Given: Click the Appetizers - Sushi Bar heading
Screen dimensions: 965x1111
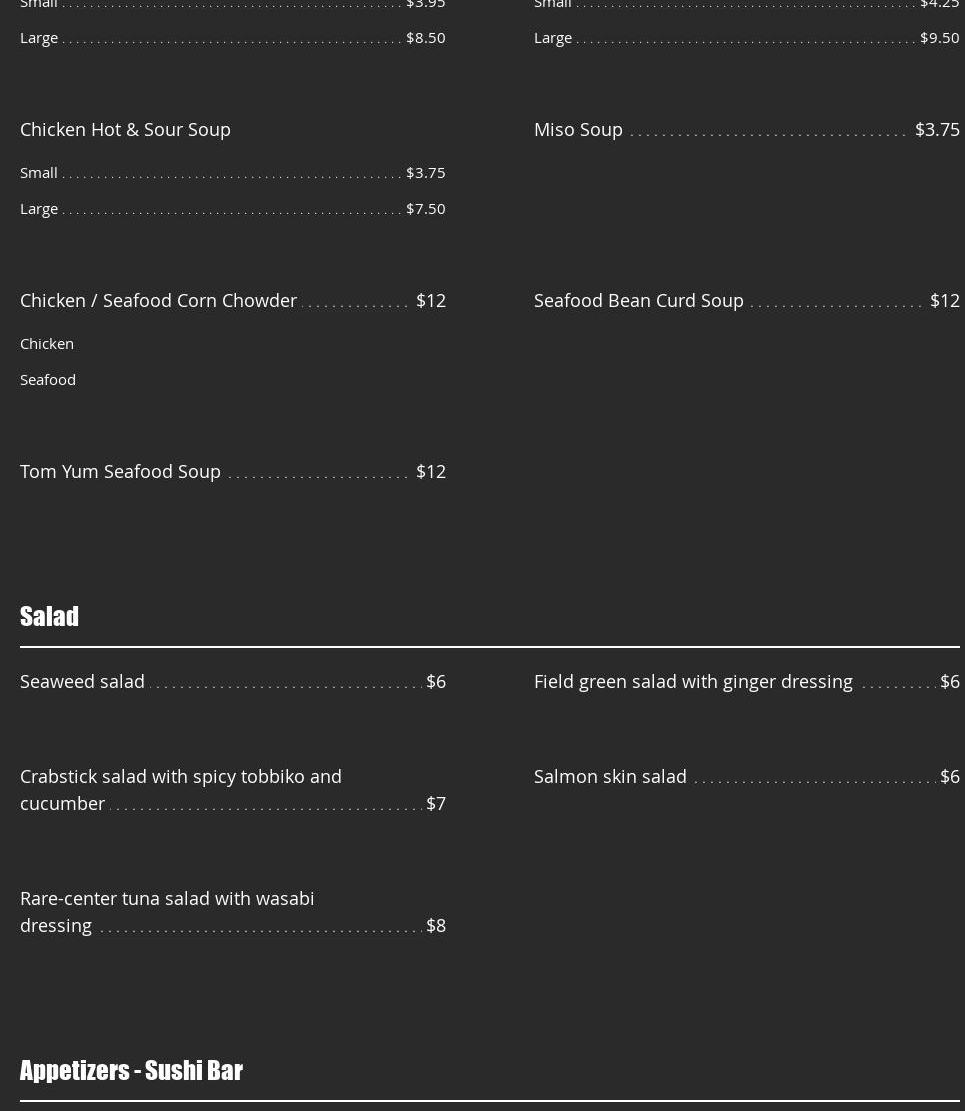Looking at the screenshot, I should (x=131, y=1070).
